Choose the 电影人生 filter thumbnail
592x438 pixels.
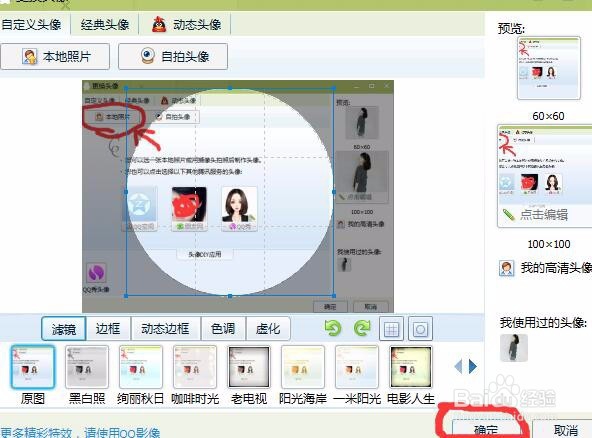pyautogui.click(x=411, y=367)
